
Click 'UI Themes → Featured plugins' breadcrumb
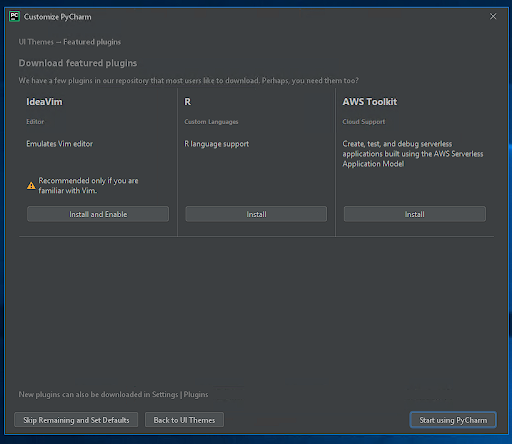[70, 42]
